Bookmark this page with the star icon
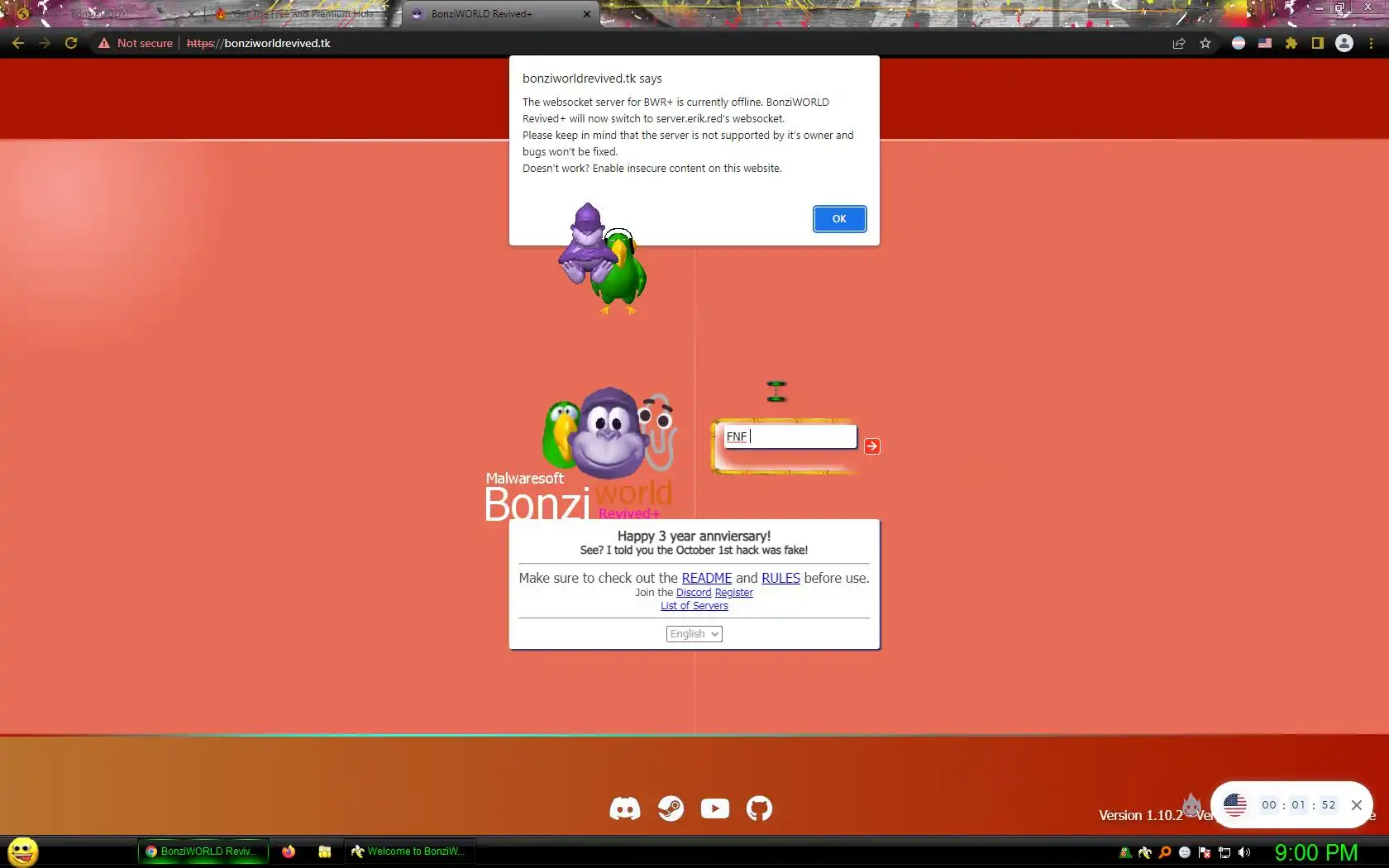The height and width of the screenshot is (868, 1389). tap(1205, 43)
